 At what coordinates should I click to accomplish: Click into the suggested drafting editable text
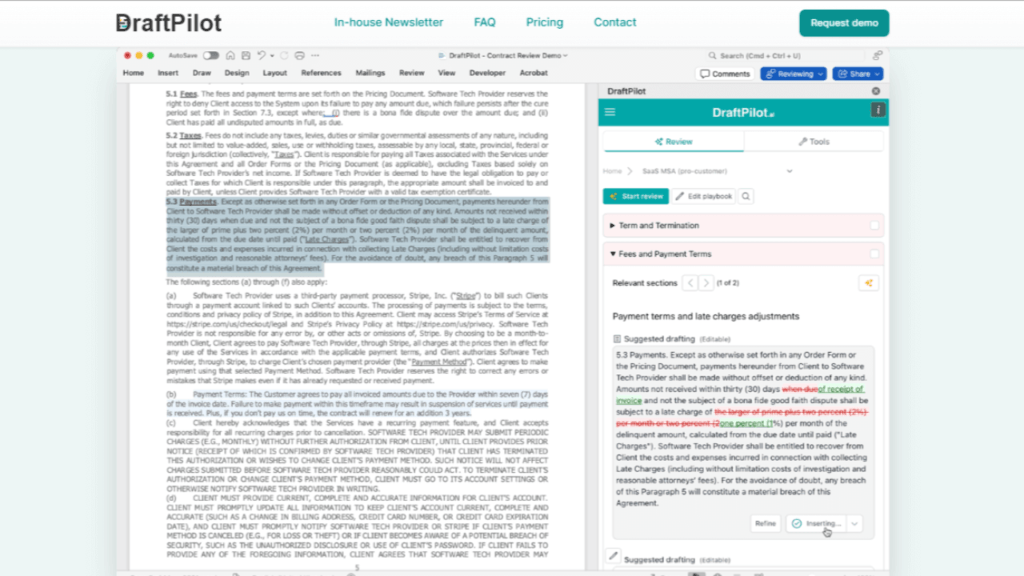coord(743,429)
